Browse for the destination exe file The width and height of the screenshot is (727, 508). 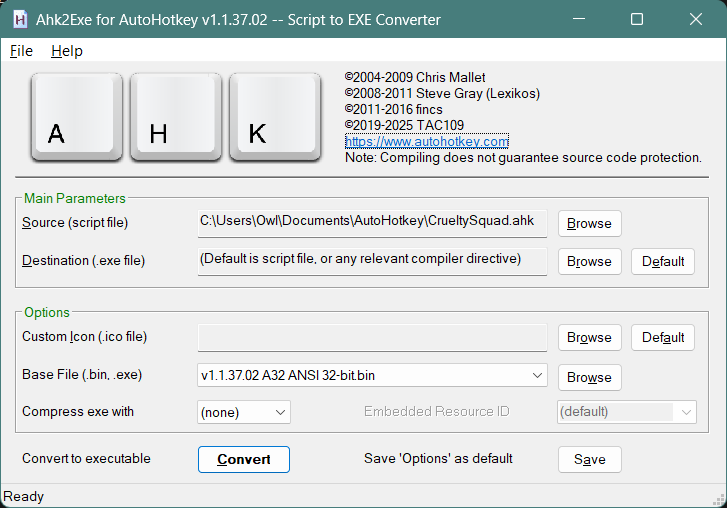coord(589,261)
